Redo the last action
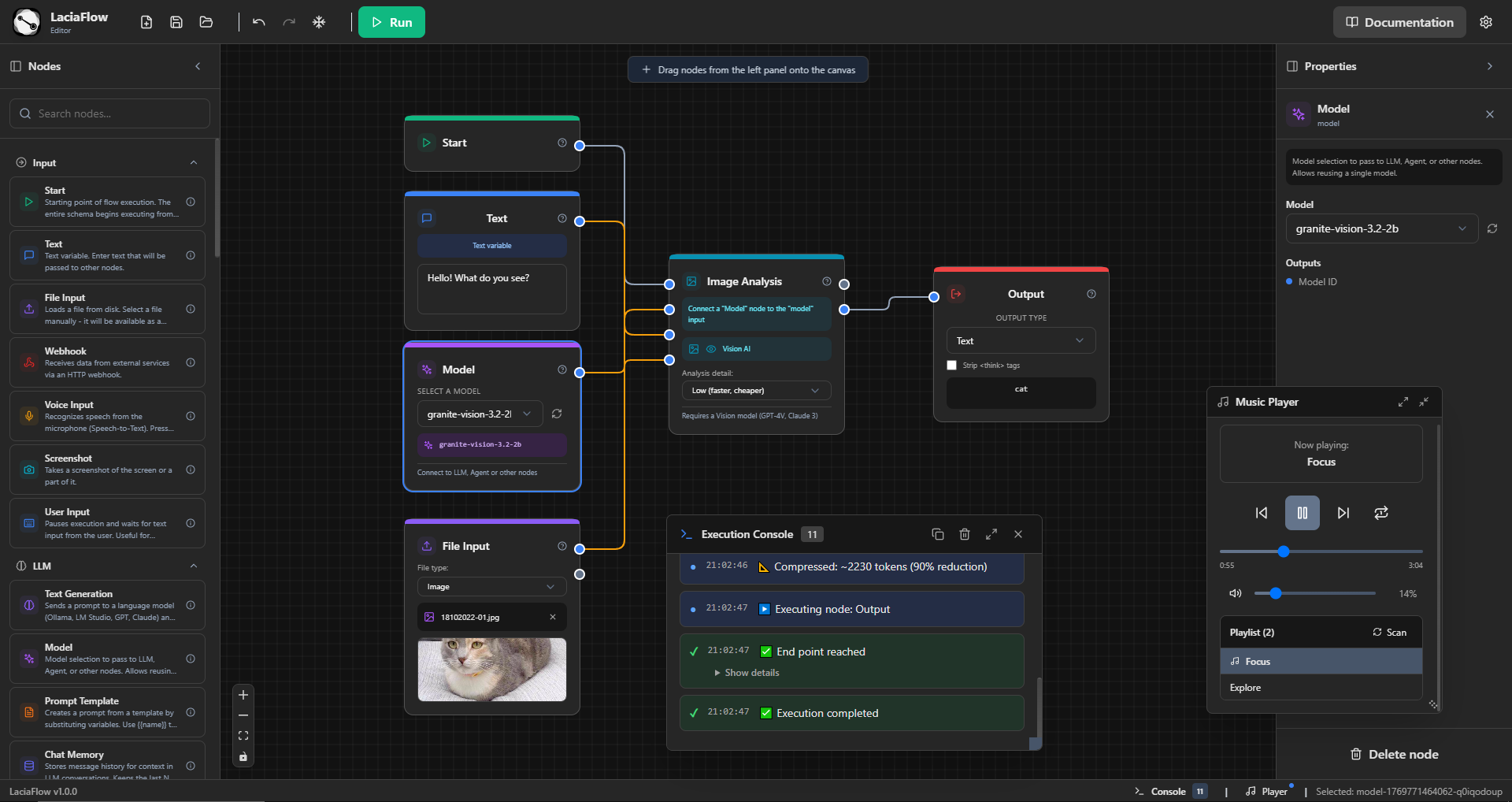1512x802 pixels. tap(289, 22)
